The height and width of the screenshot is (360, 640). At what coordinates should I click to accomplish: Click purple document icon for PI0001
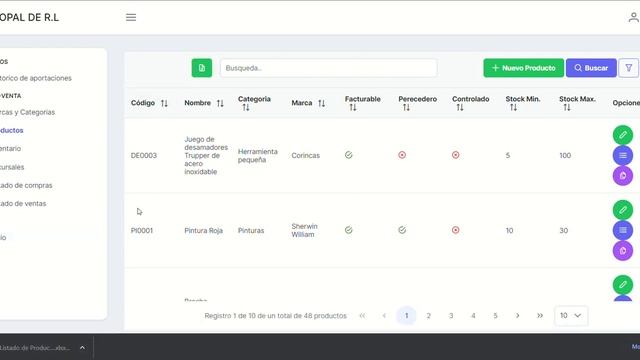click(x=623, y=251)
